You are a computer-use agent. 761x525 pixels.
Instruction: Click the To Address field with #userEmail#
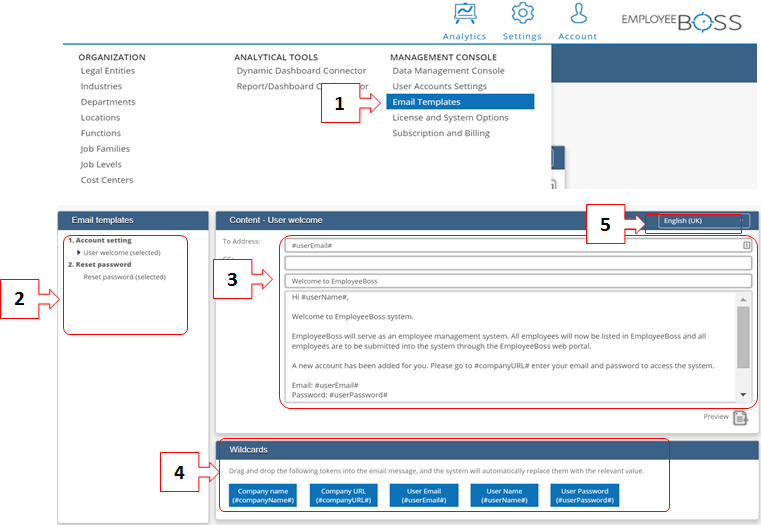(x=518, y=246)
